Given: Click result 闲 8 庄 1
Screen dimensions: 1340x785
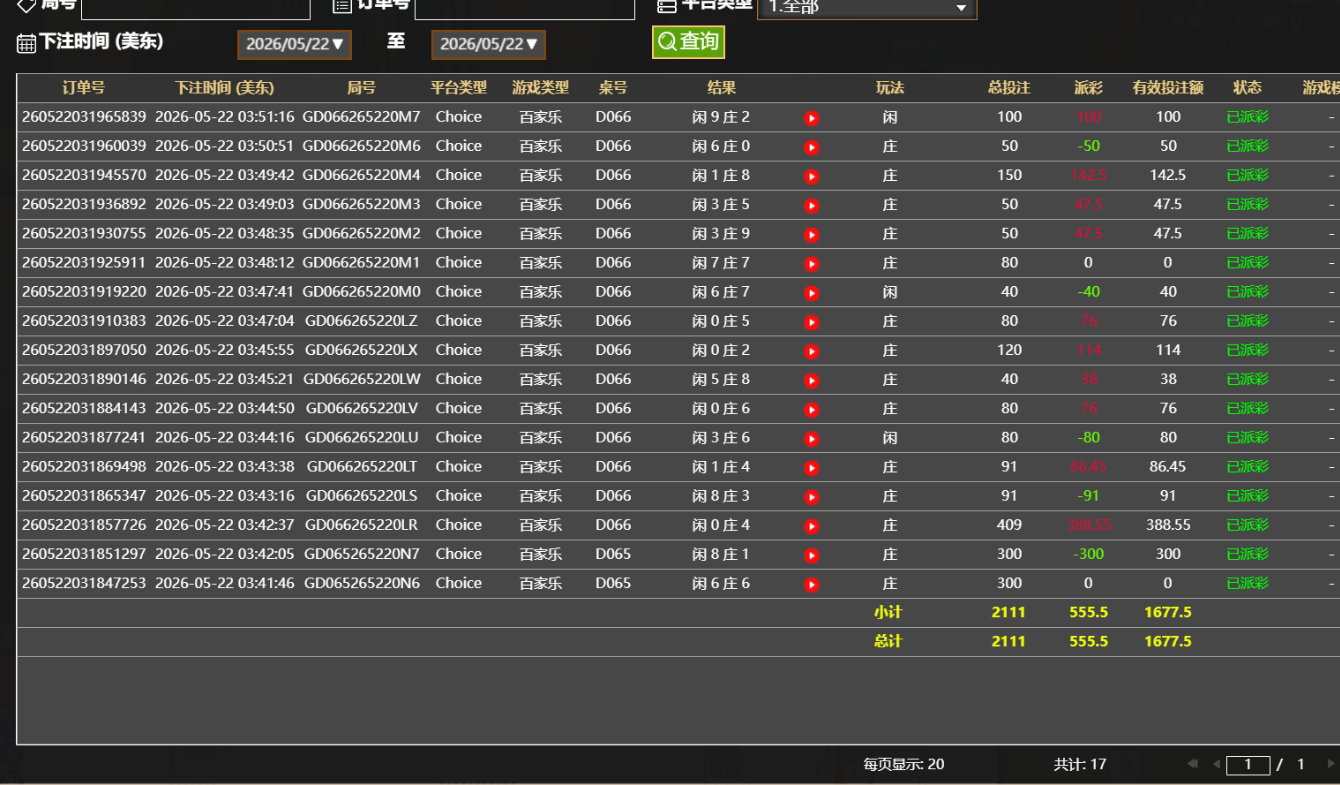Looking at the screenshot, I should (x=721, y=554).
